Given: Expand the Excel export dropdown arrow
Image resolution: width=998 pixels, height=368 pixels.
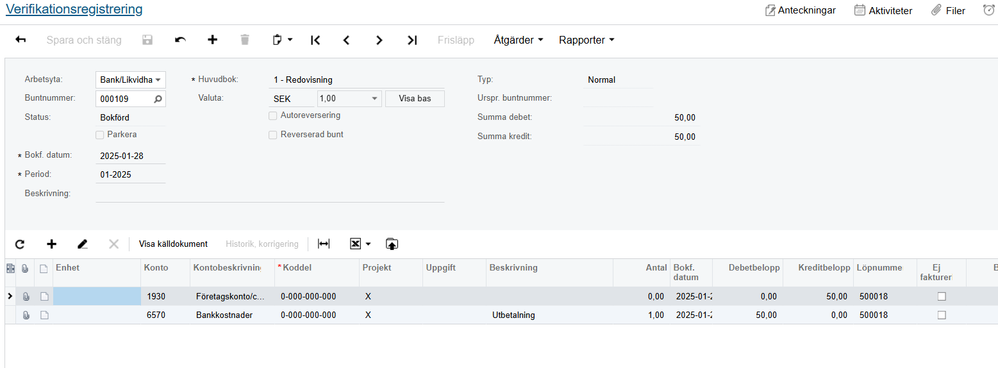Looking at the screenshot, I should pos(368,244).
